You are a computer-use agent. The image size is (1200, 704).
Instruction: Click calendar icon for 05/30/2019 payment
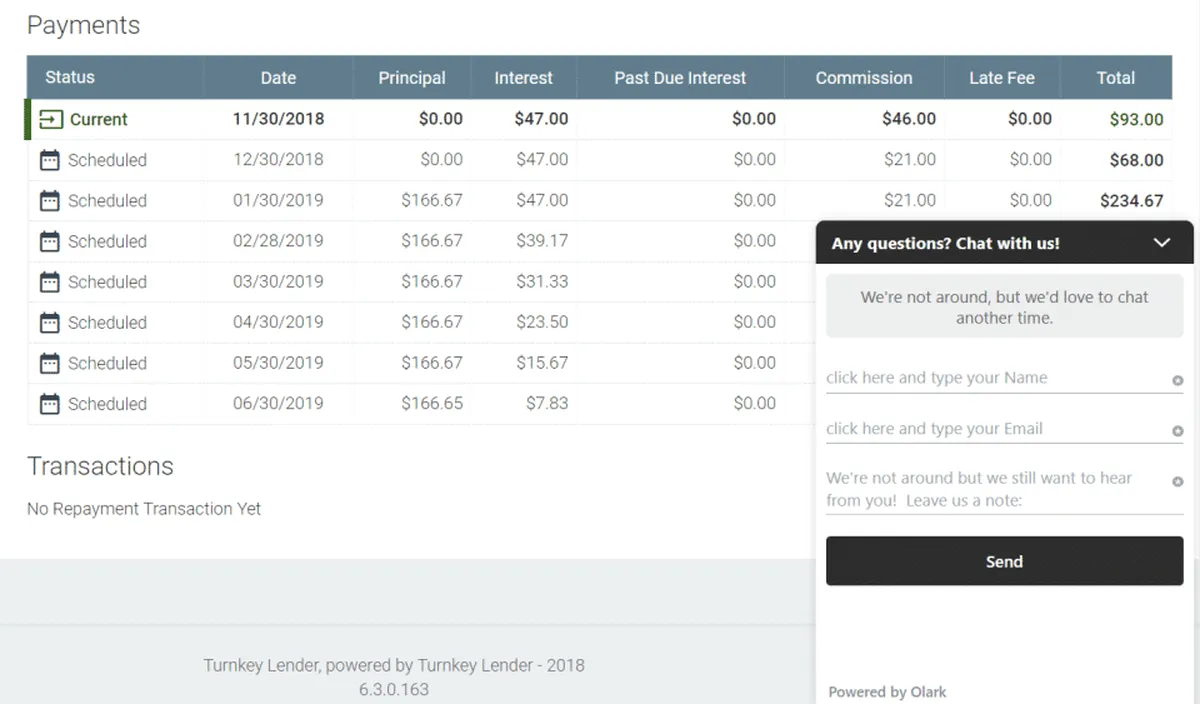point(49,363)
